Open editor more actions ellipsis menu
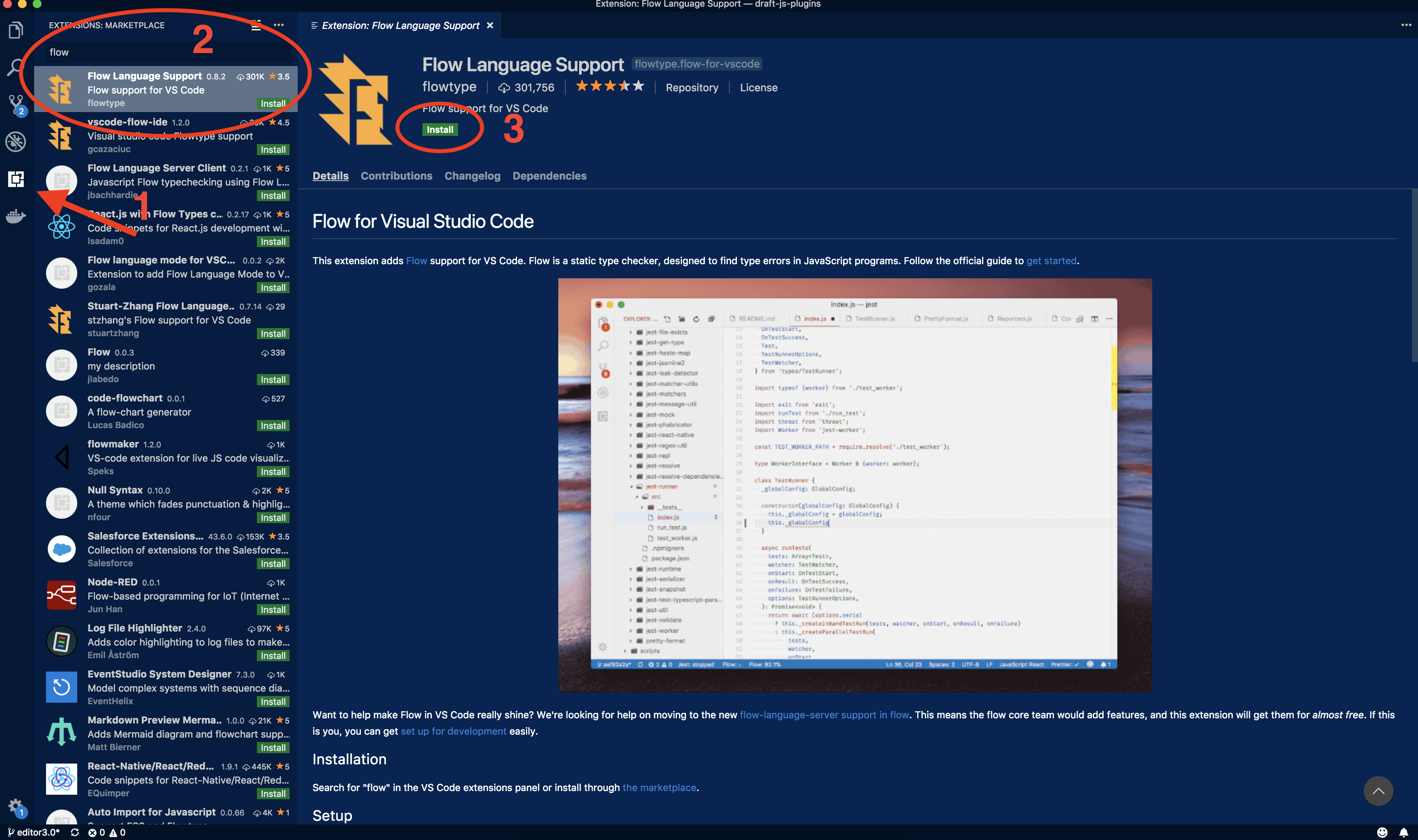Image resolution: width=1418 pixels, height=840 pixels. [x=1406, y=26]
